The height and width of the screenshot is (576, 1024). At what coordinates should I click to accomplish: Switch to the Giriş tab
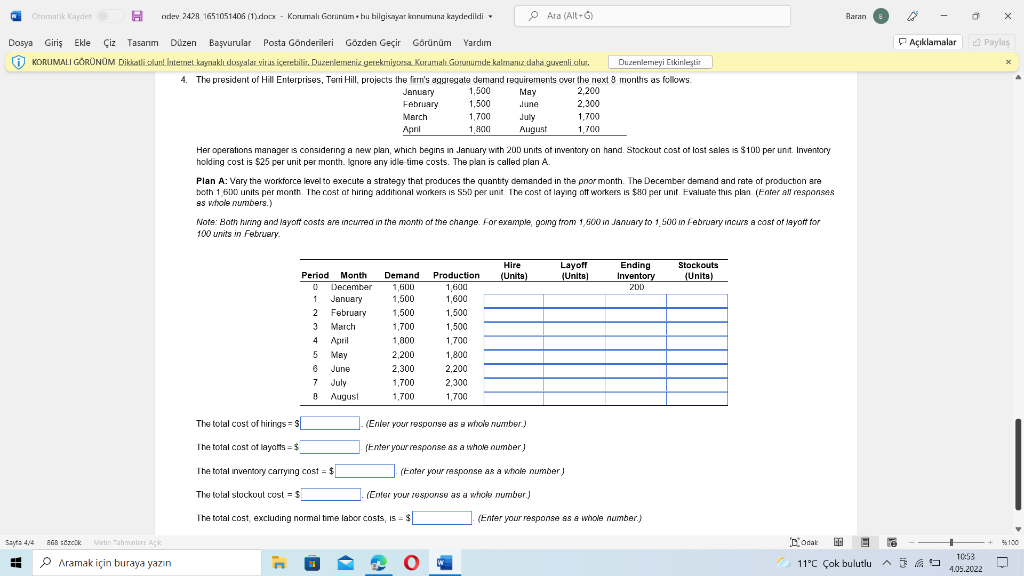tap(54, 42)
